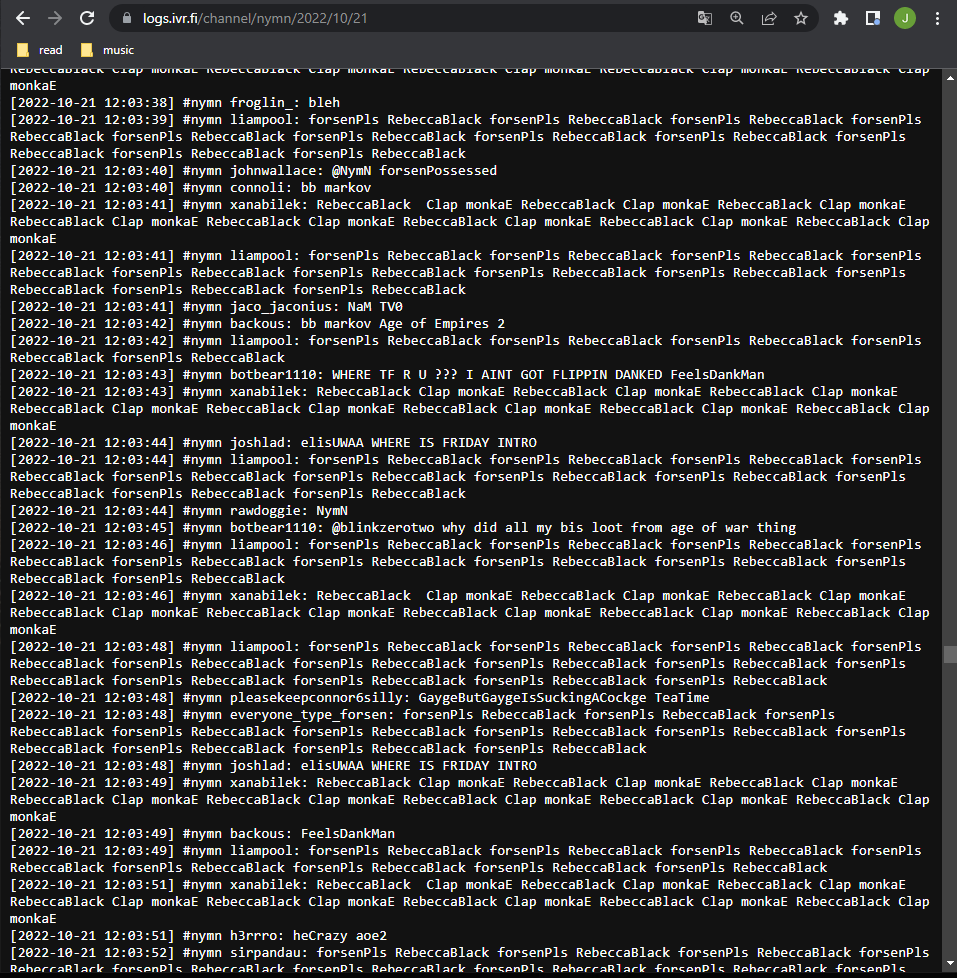Click backous 'FeelsDankMan' message
957x978 pixels.
point(202,833)
